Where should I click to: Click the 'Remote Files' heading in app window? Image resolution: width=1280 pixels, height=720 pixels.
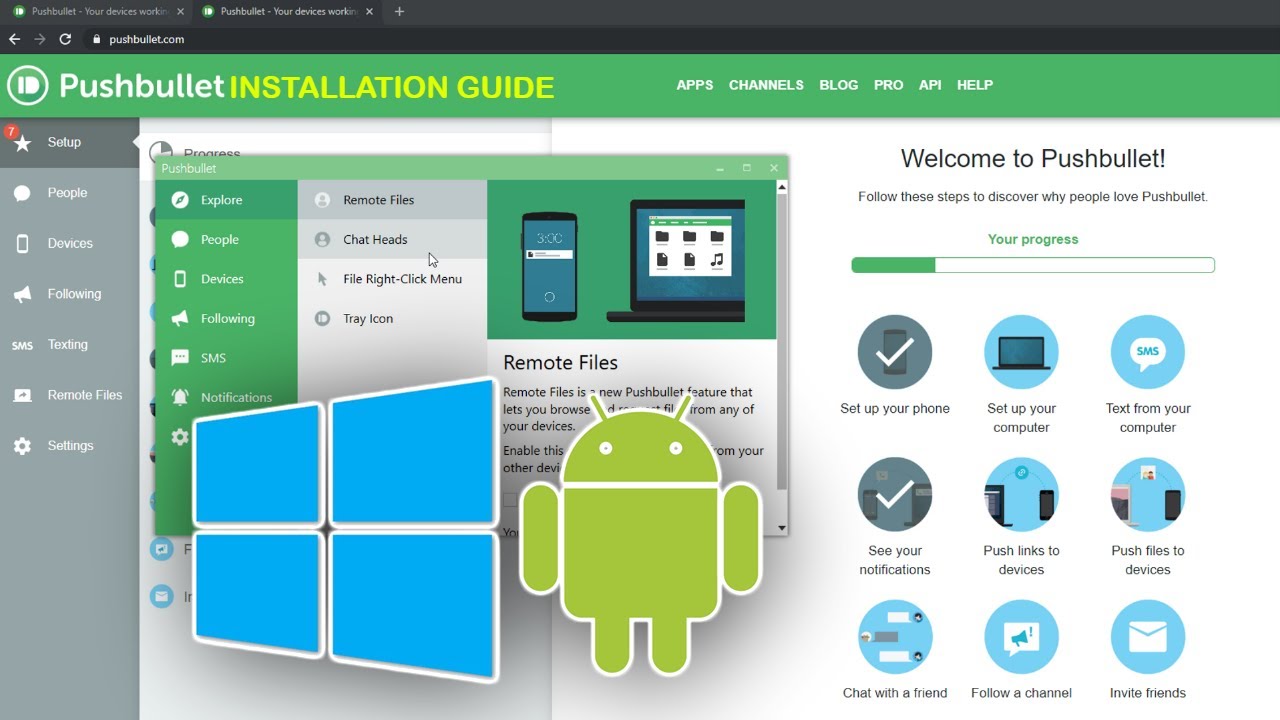[560, 363]
